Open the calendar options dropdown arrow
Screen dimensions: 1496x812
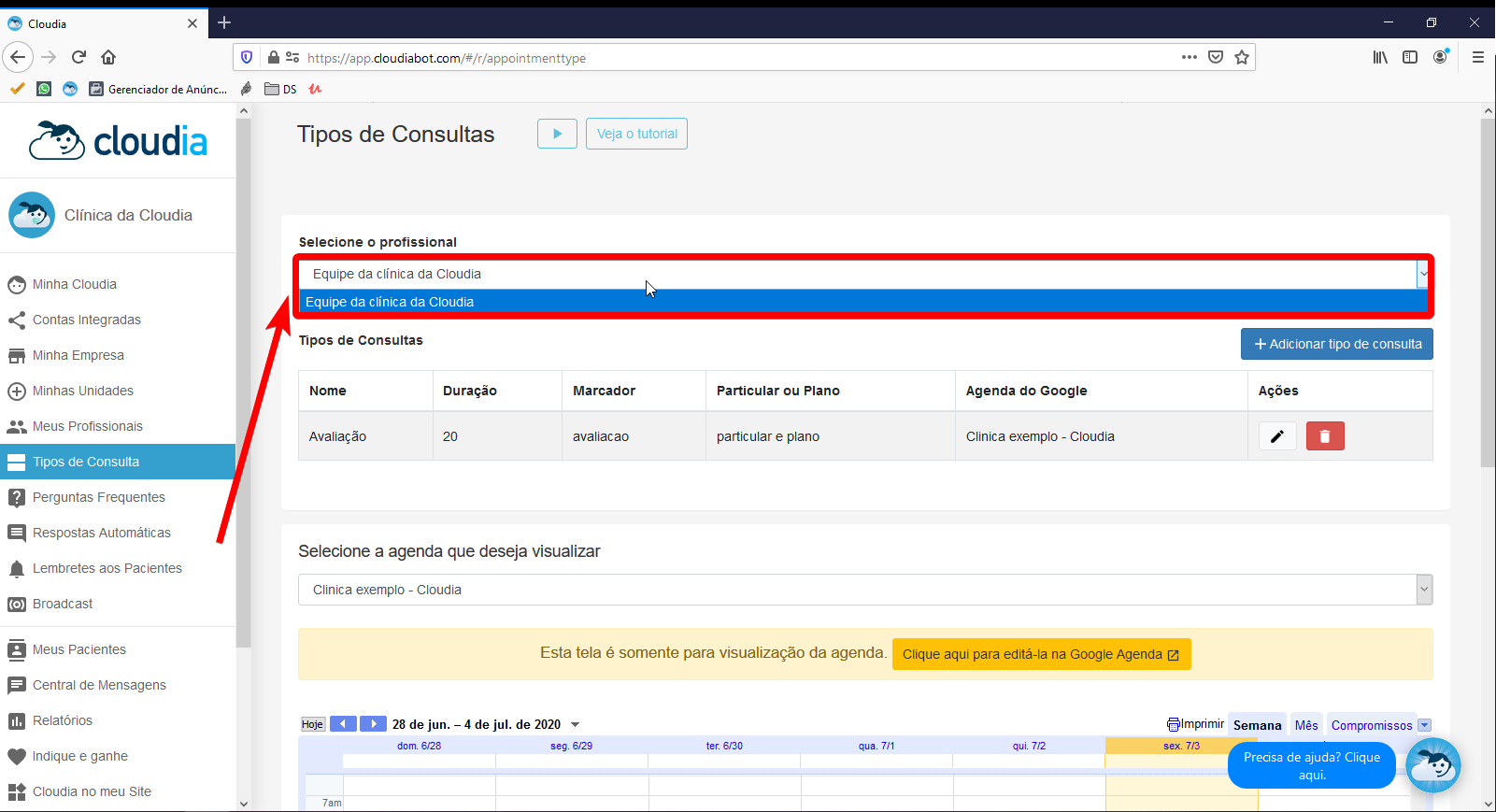1425,725
